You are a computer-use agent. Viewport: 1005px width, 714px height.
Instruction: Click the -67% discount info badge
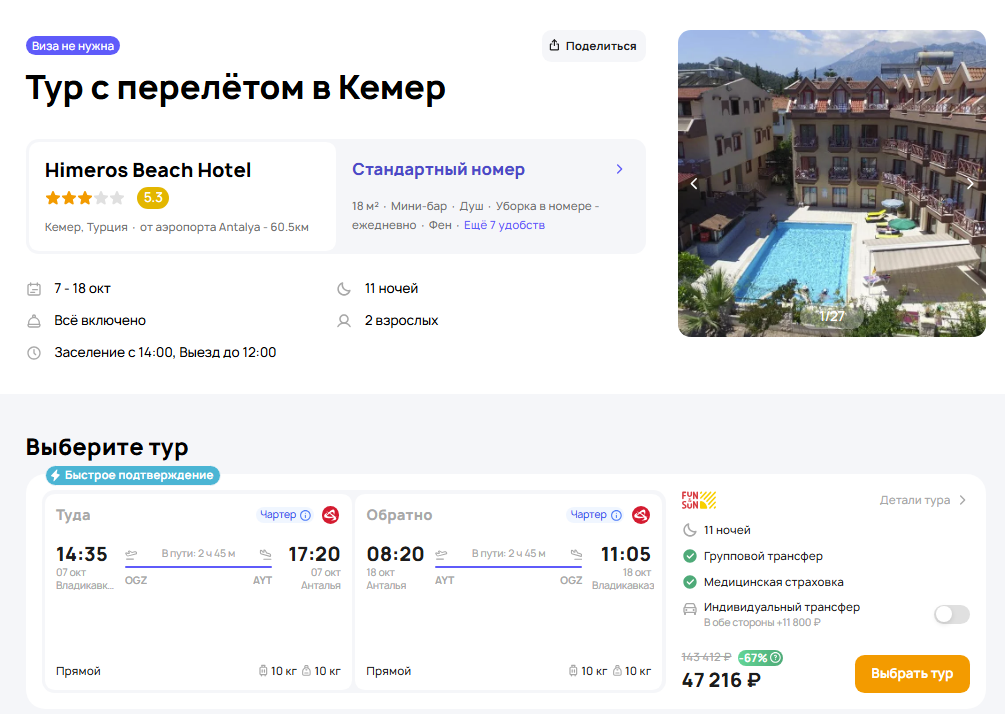(760, 658)
